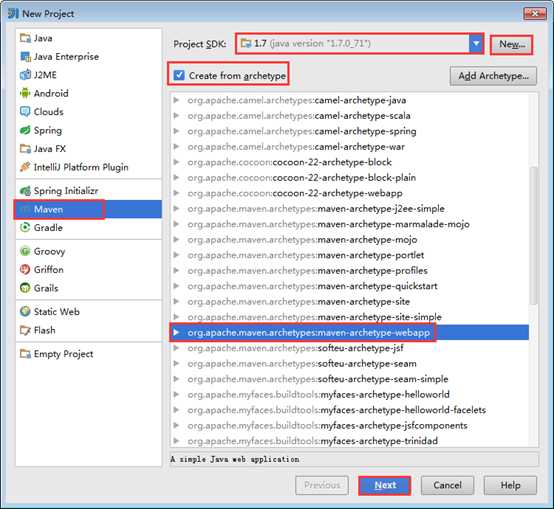Screen dimensions: 554x509
Task: Open the Project SDK dropdown arrow
Action: [476, 43]
